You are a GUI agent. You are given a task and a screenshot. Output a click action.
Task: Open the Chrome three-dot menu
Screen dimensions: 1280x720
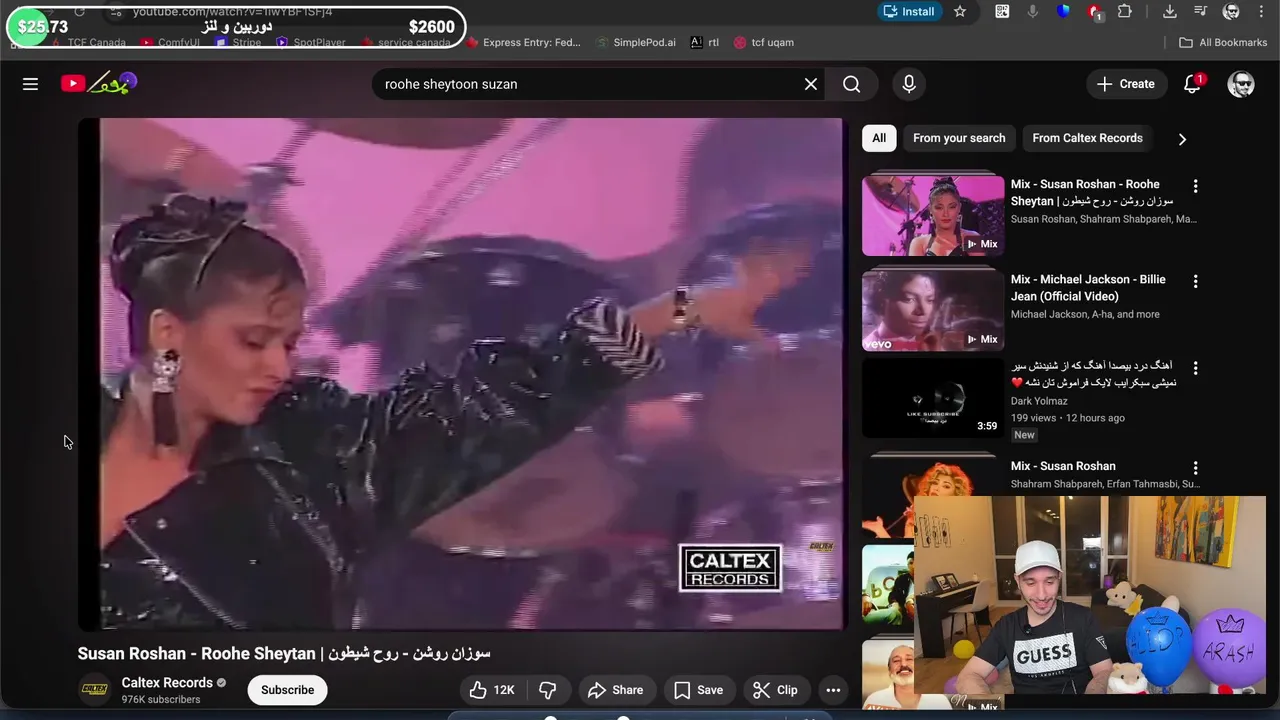[x=1261, y=11]
